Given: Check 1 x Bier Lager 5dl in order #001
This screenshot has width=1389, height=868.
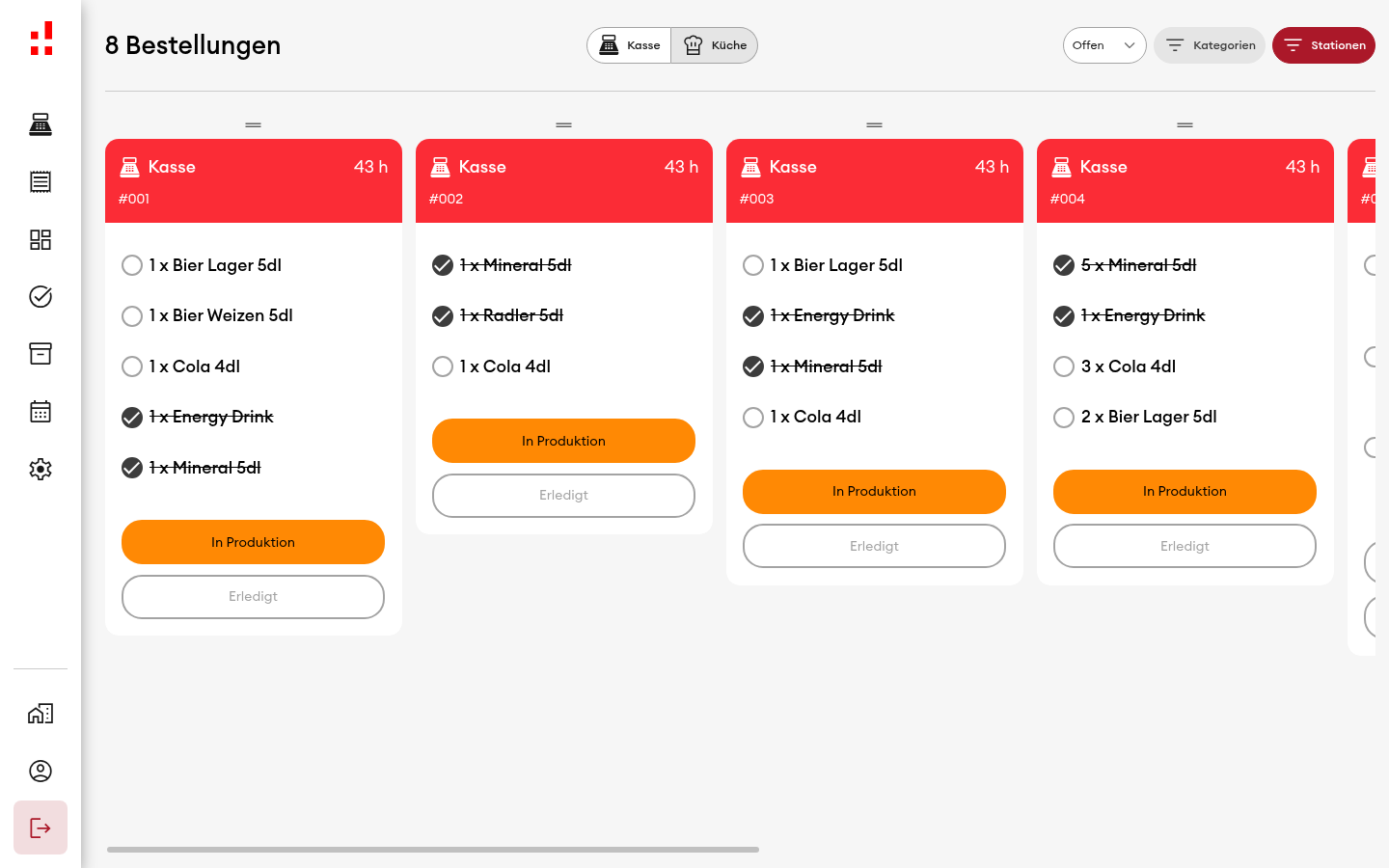Looking at the screenshot, I should point(132,265).
